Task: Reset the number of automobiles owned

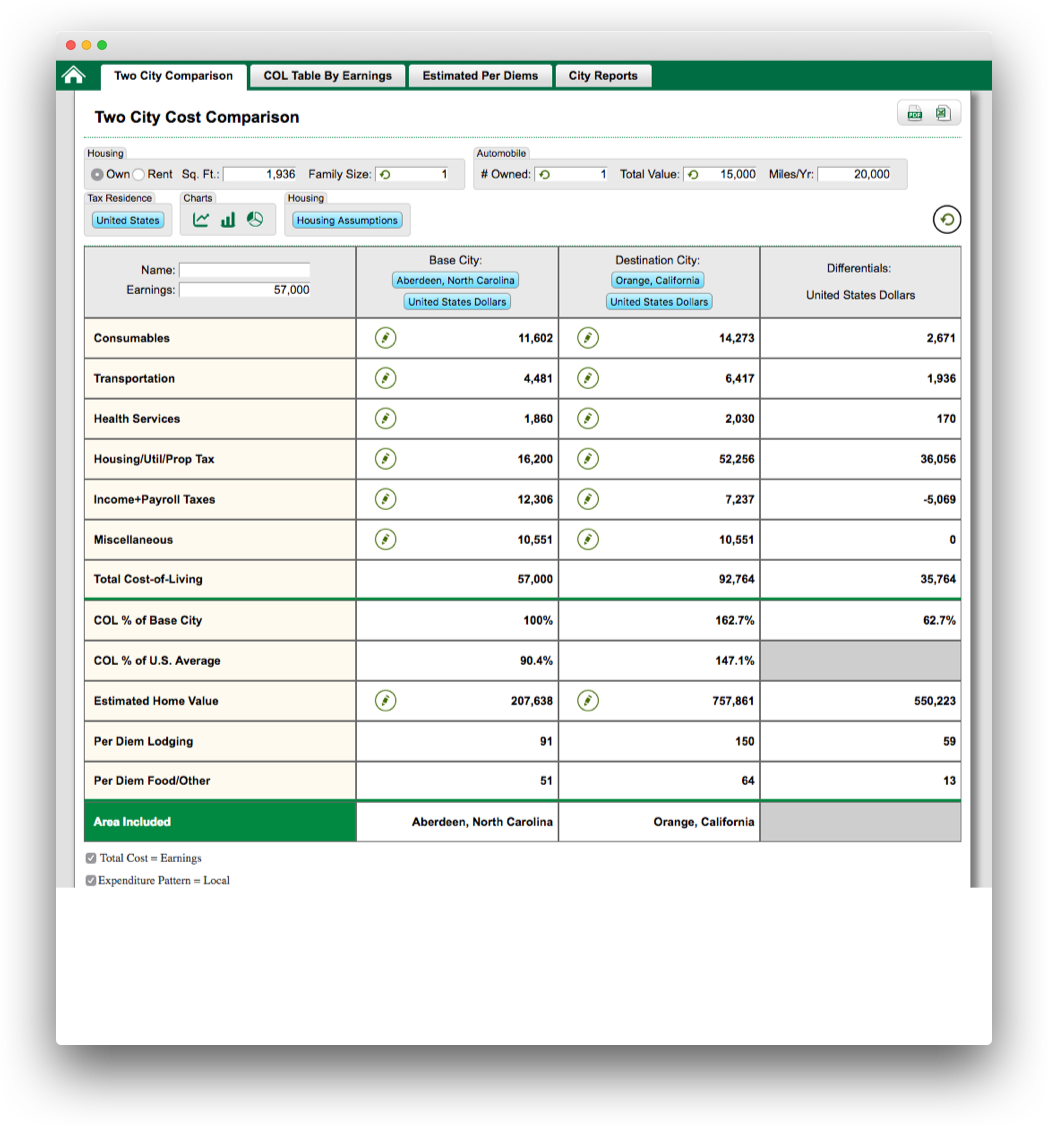Action: click(544, 175)
